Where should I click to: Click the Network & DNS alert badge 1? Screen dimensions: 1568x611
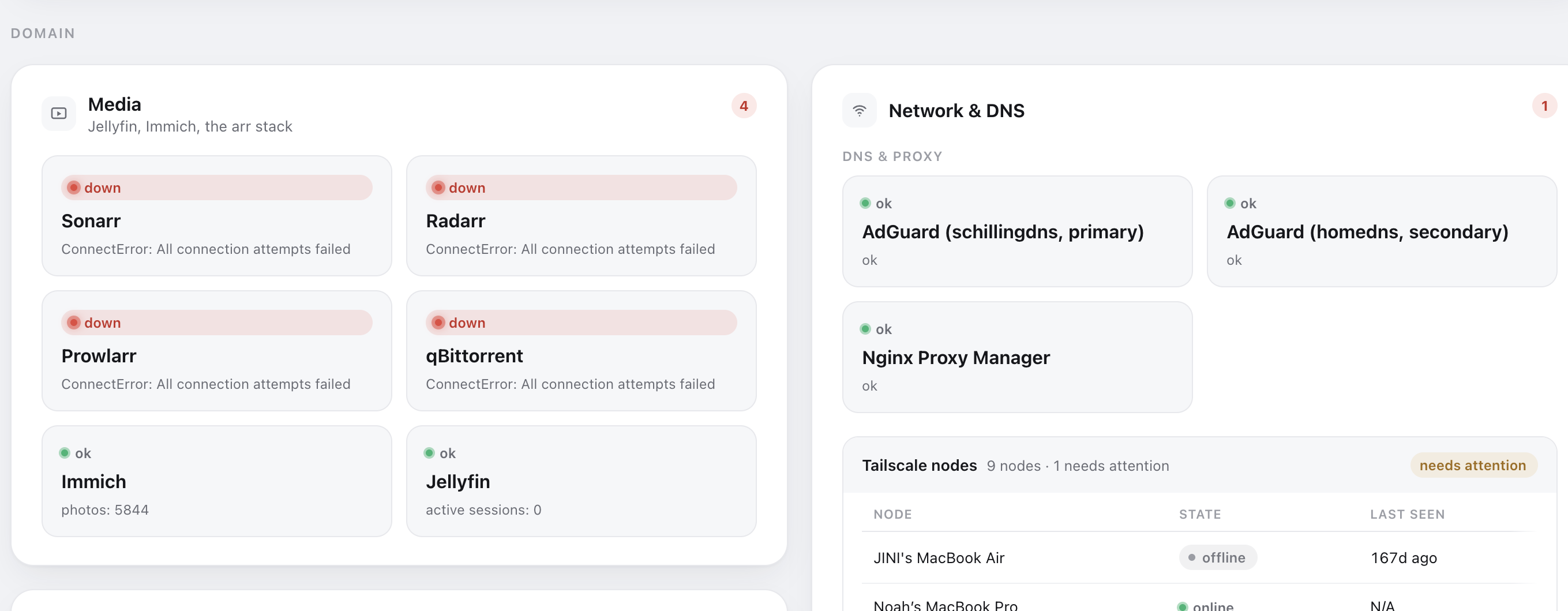(1544, 106)
